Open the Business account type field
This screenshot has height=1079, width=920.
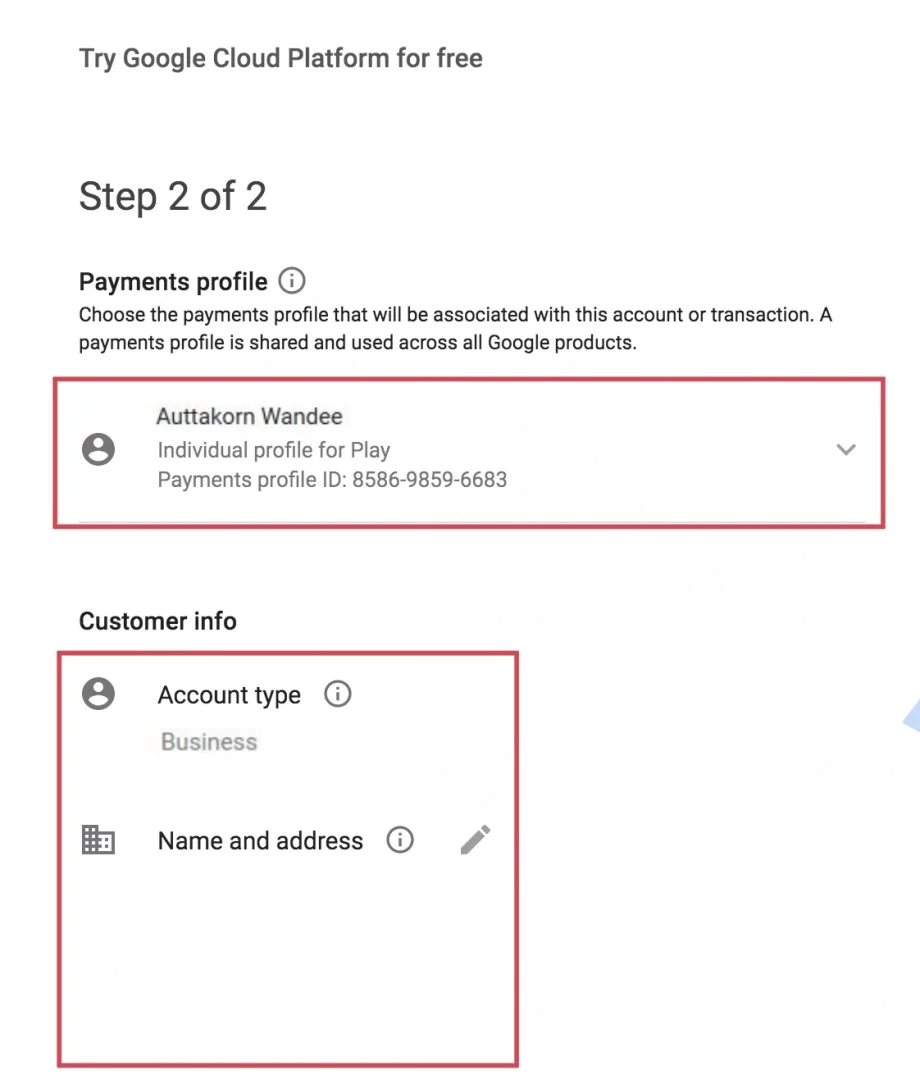point(208,742)
